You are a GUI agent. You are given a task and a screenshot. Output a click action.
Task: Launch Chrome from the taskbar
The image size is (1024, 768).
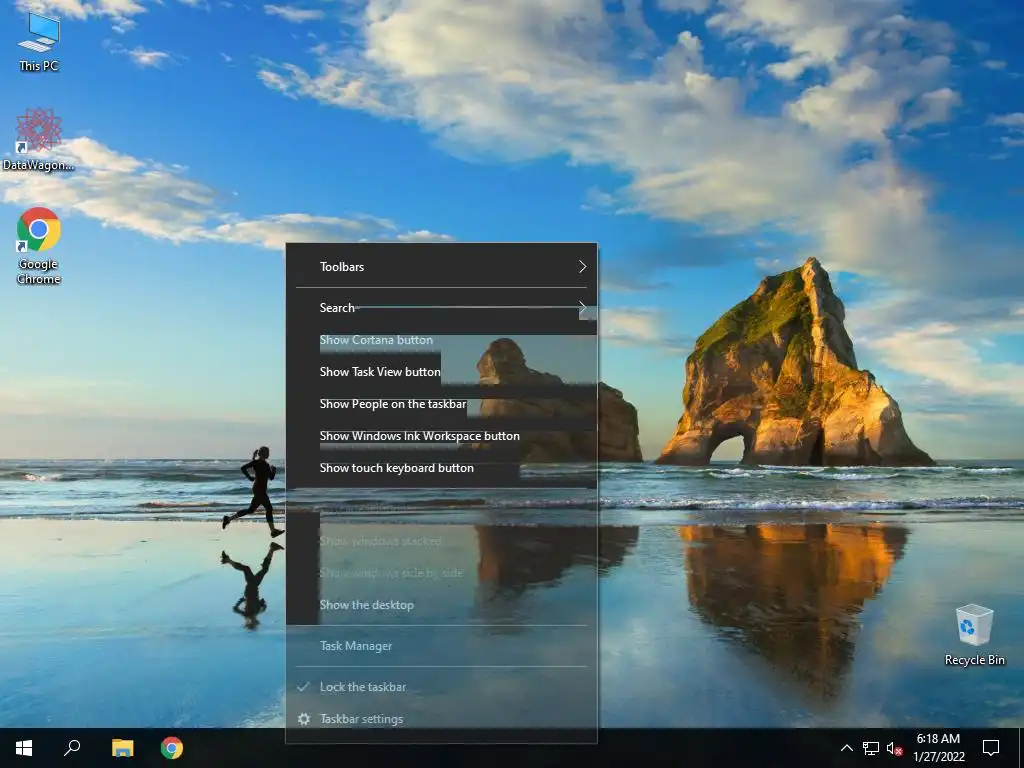[172, 748]
